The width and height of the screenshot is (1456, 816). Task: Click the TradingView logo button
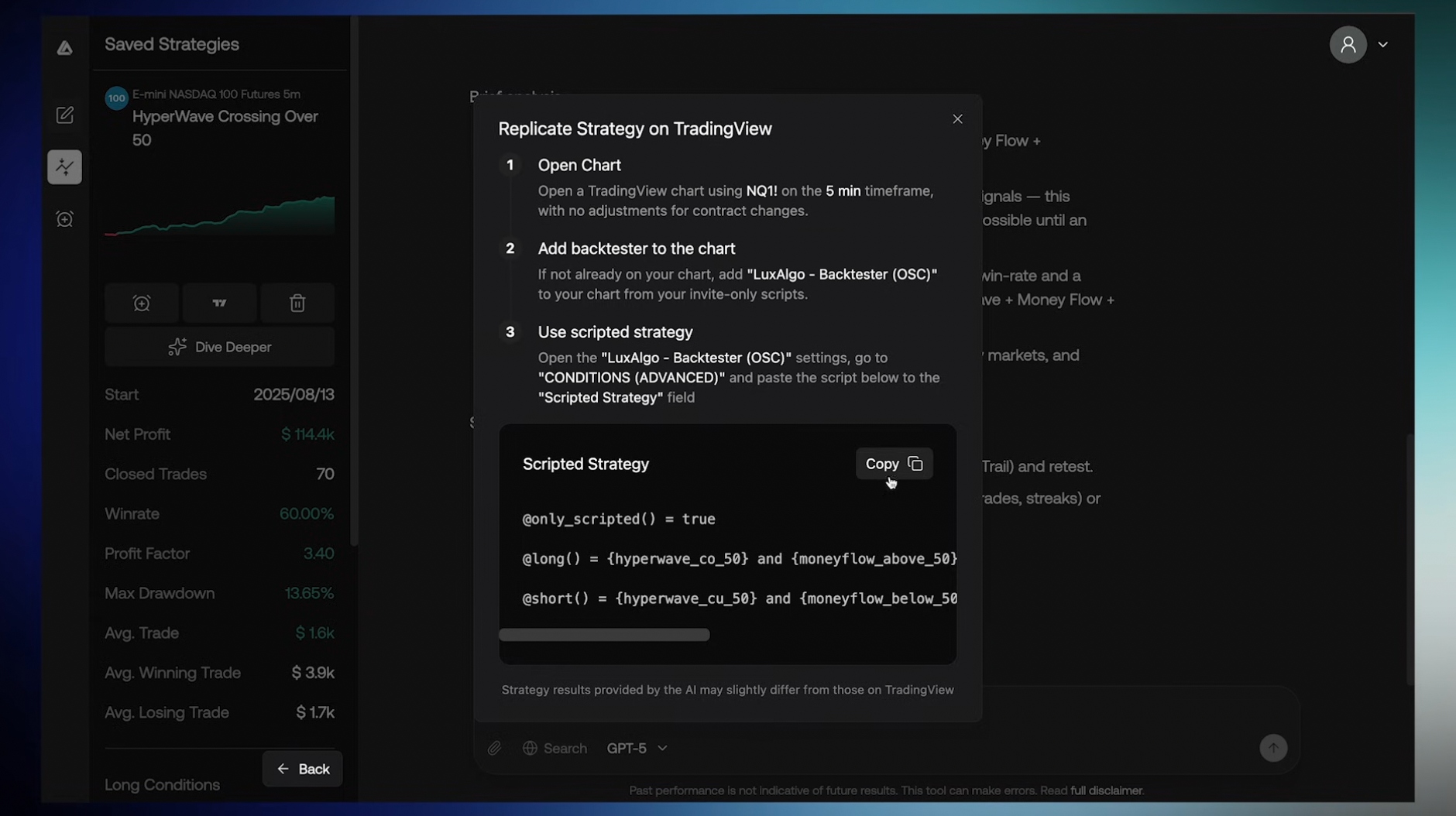tap(219, 303)
